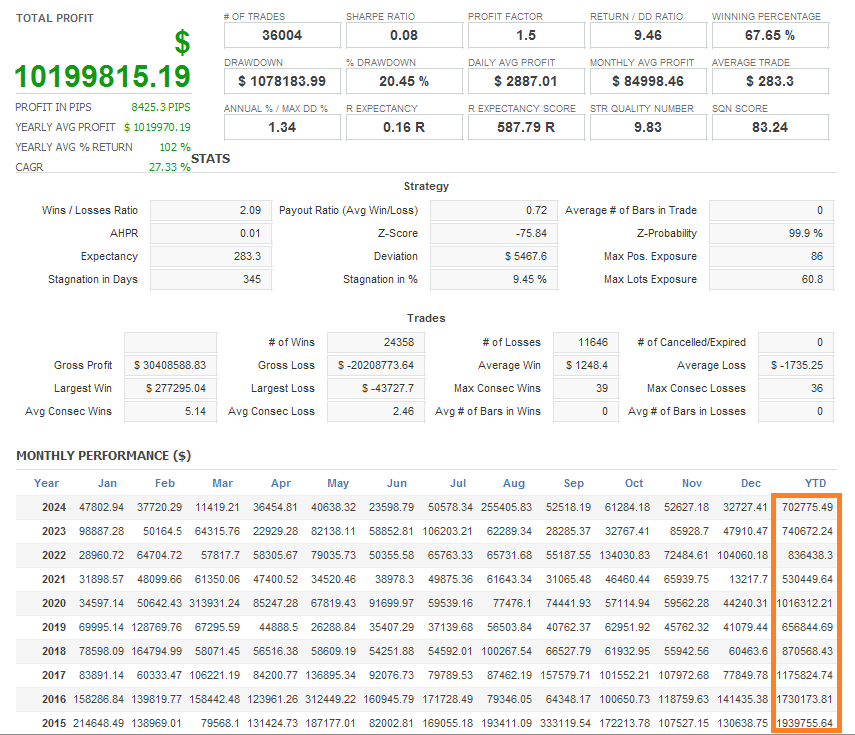Select Average Loss field $ -1735.25
Viewport: 855px width, 735px height.
[796, 365]
